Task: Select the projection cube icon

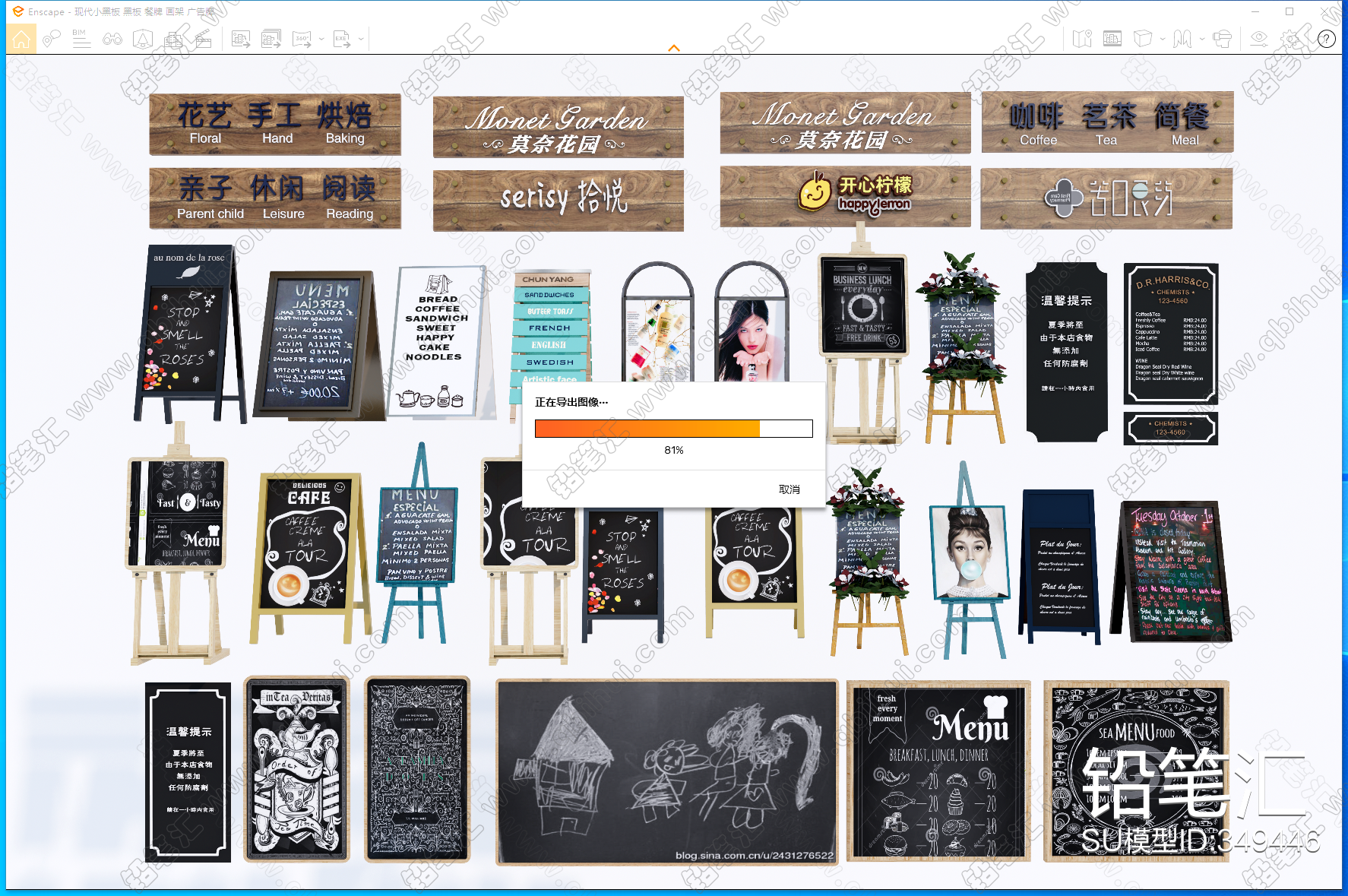Action: tap(1143, 39)
